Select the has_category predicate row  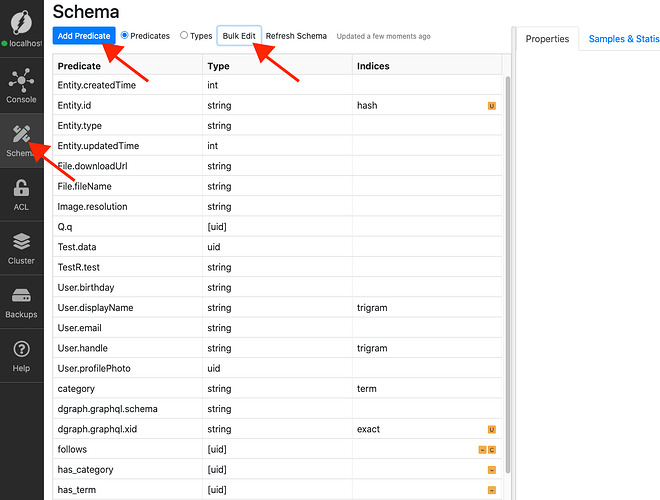277,469
